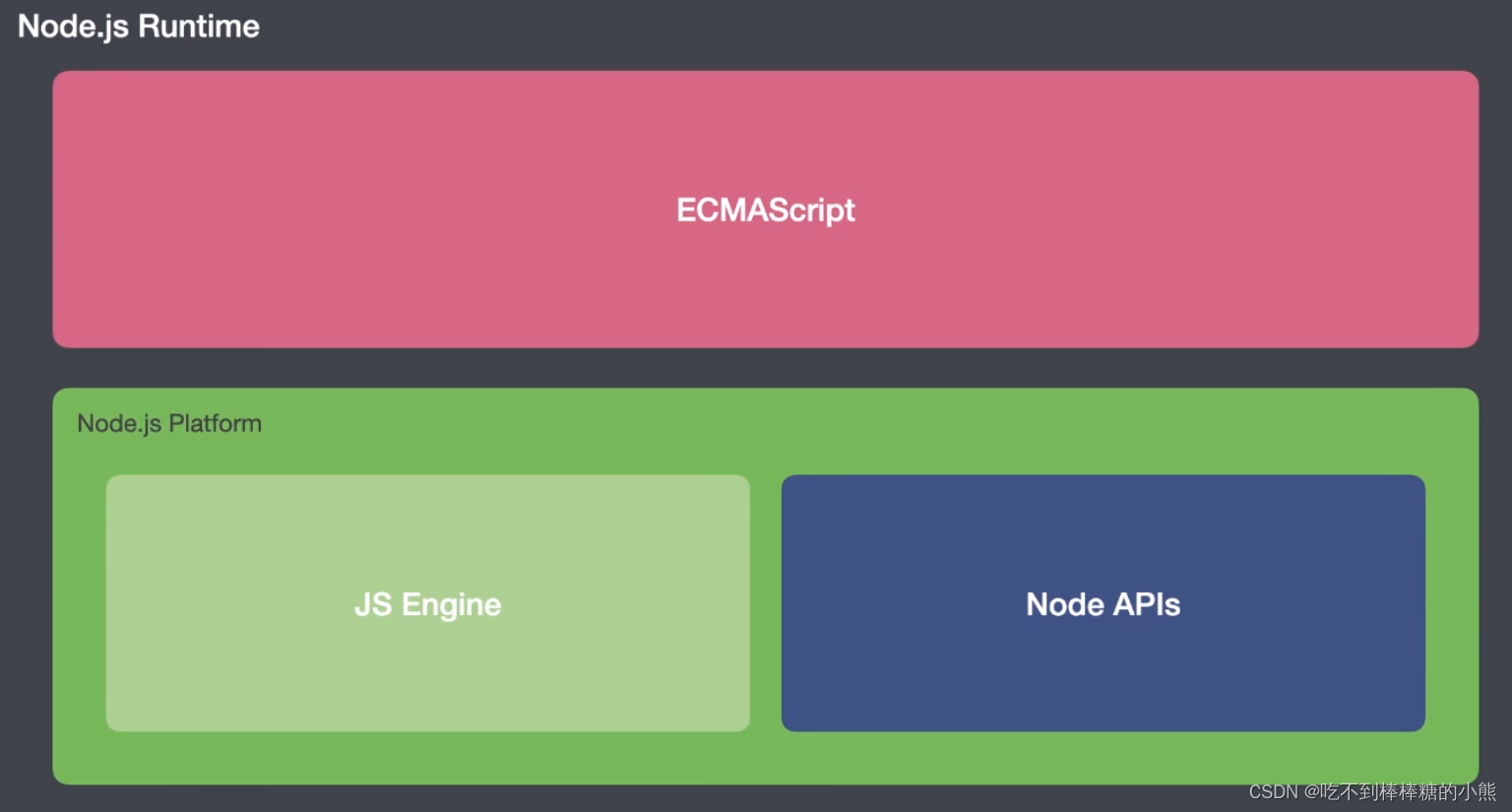The height and width of the screenshot is (812, 1512).
Task: Select the ECMAScript label text
Action: (x=765, y=210)
